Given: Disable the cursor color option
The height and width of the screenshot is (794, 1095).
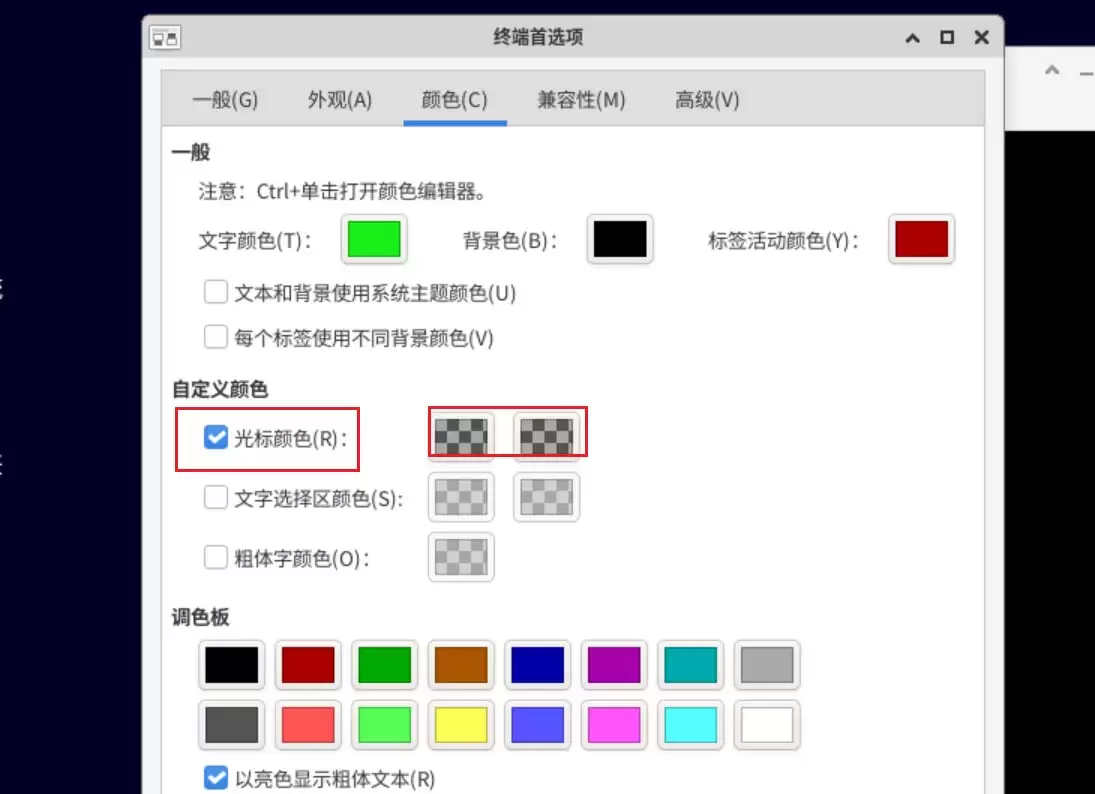Looking at the screenshot, I should pyautogui.click(x=216, y=436).
